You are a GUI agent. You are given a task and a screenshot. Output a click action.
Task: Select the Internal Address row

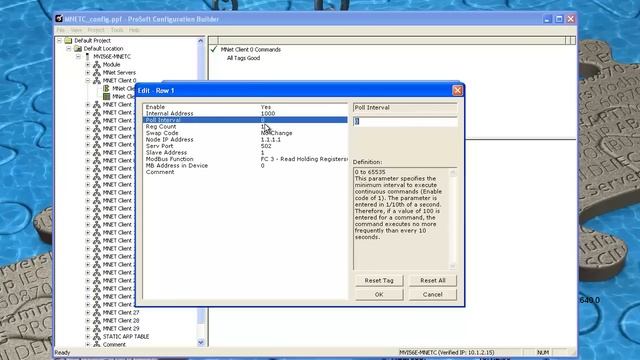tap(245, 113)
